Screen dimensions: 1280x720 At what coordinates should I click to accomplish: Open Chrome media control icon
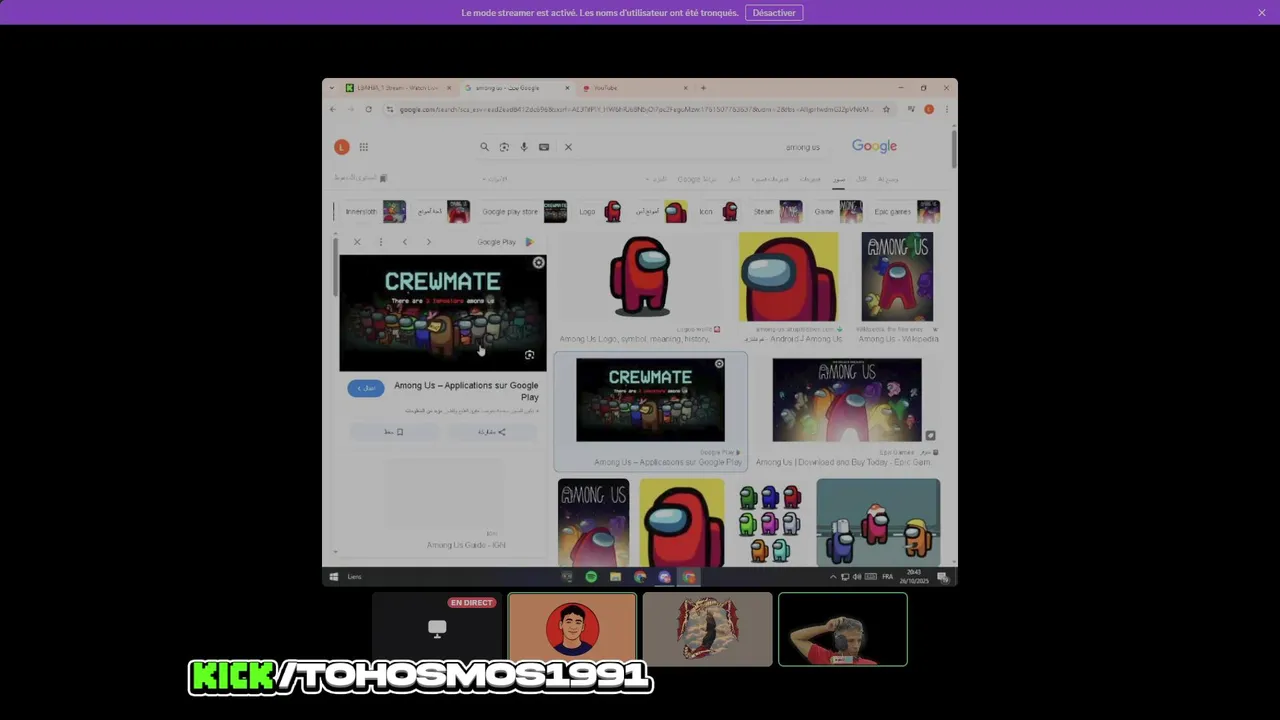point(911,109)
